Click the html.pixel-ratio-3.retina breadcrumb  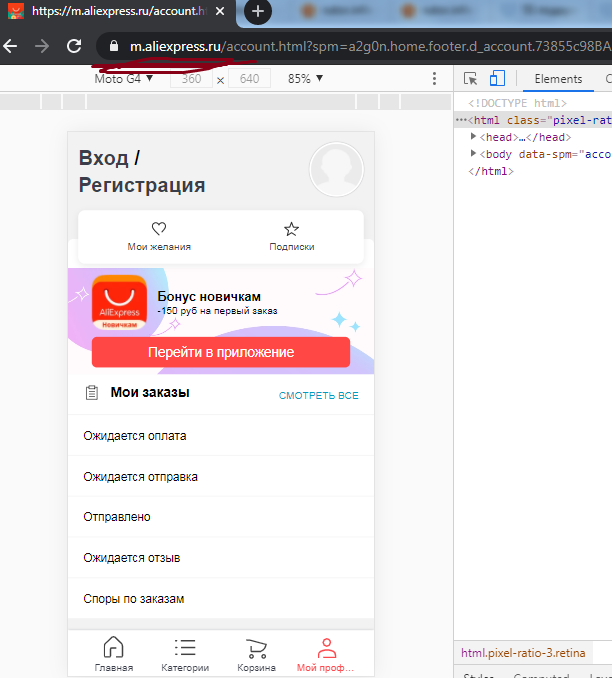[523, 652]
